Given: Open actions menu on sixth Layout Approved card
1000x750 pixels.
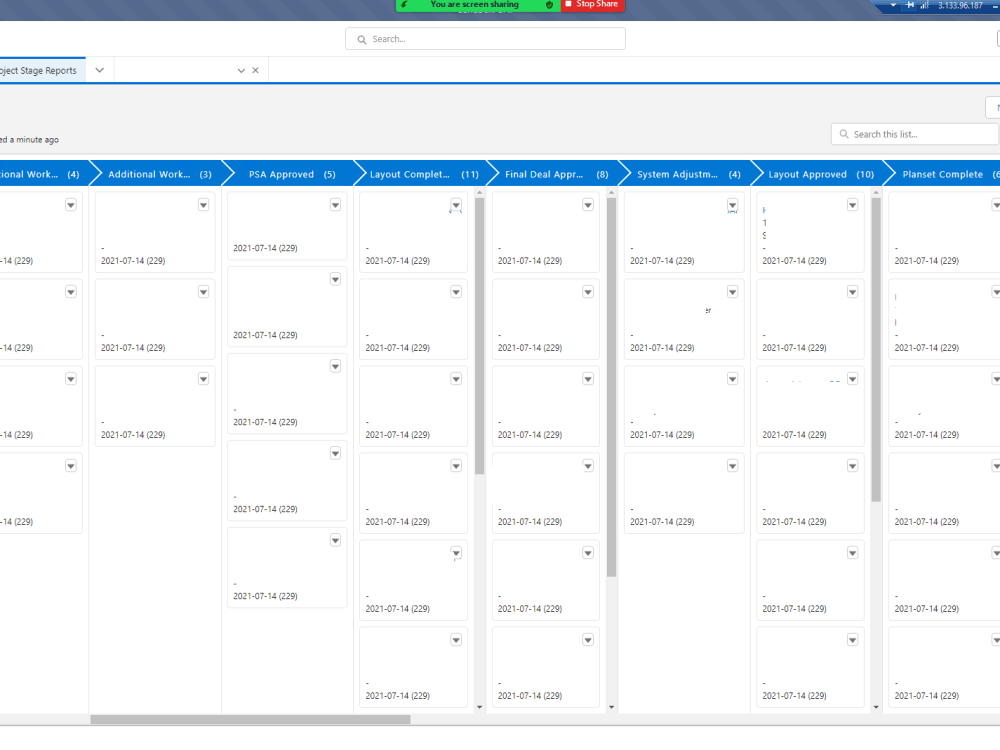Looking at the screenshot, I should point(853,640).
